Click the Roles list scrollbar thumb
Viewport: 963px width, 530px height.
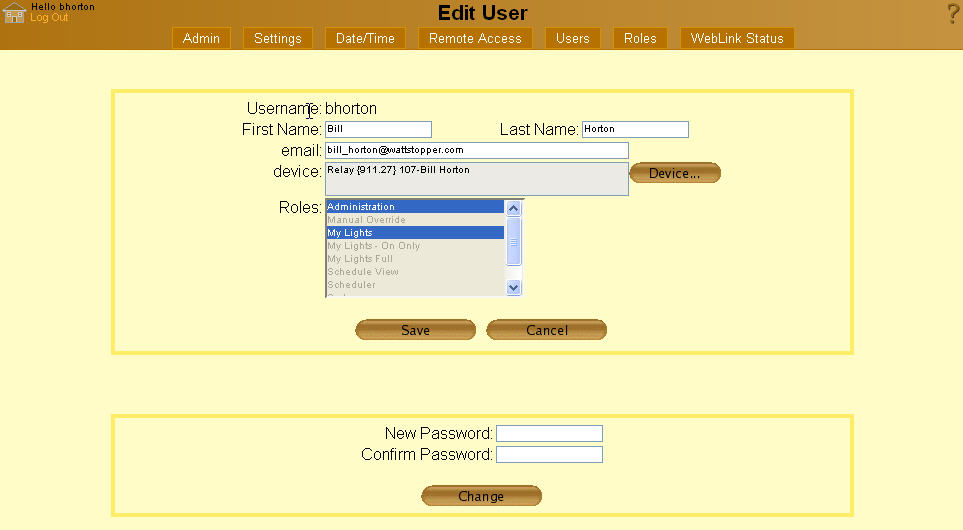(x=513, y=241)
